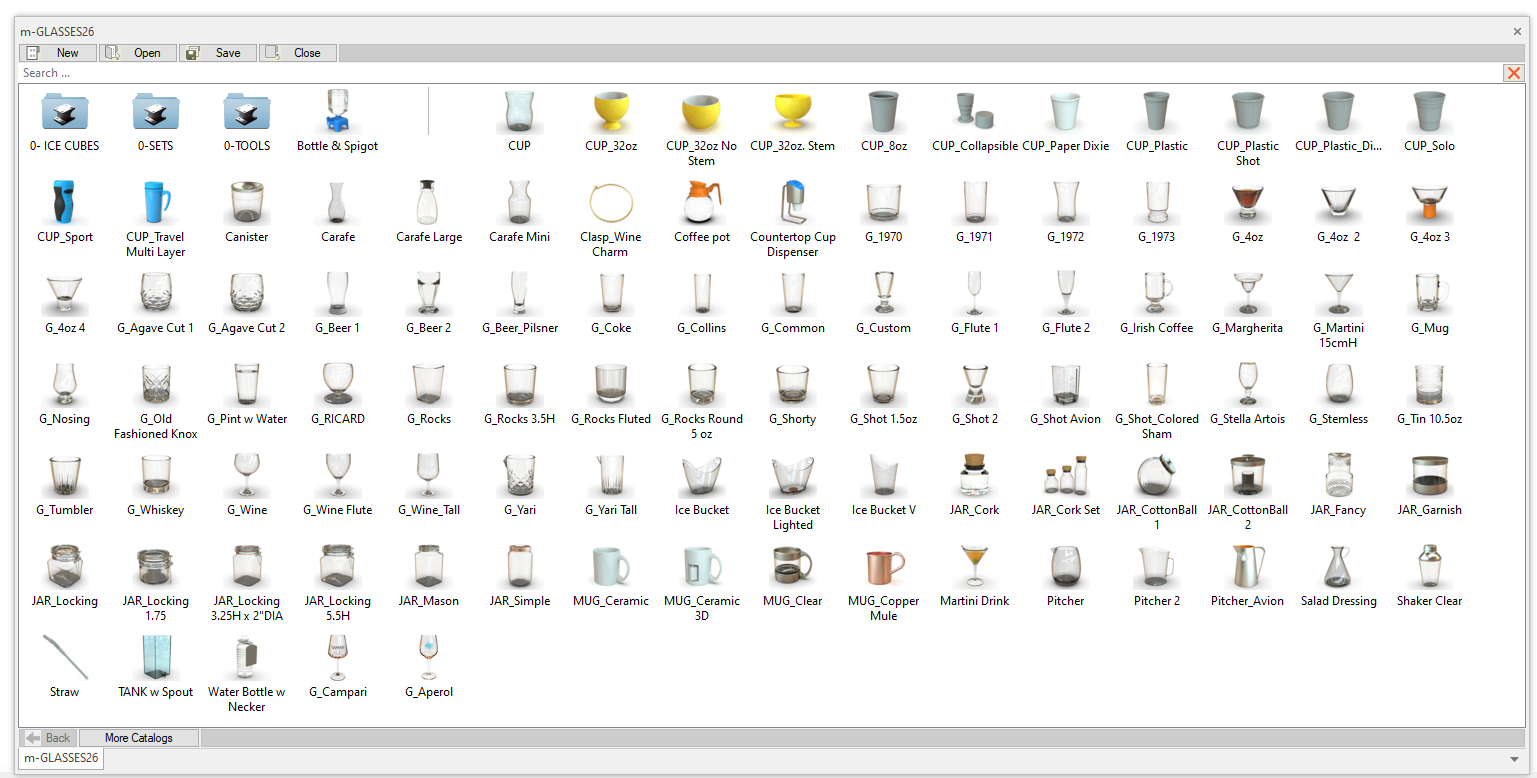Image resolution: width=1537 pixels, height=778 pixels.
Task: Pick the Ice Bucket Lighted model
Action: click(793, 477)
